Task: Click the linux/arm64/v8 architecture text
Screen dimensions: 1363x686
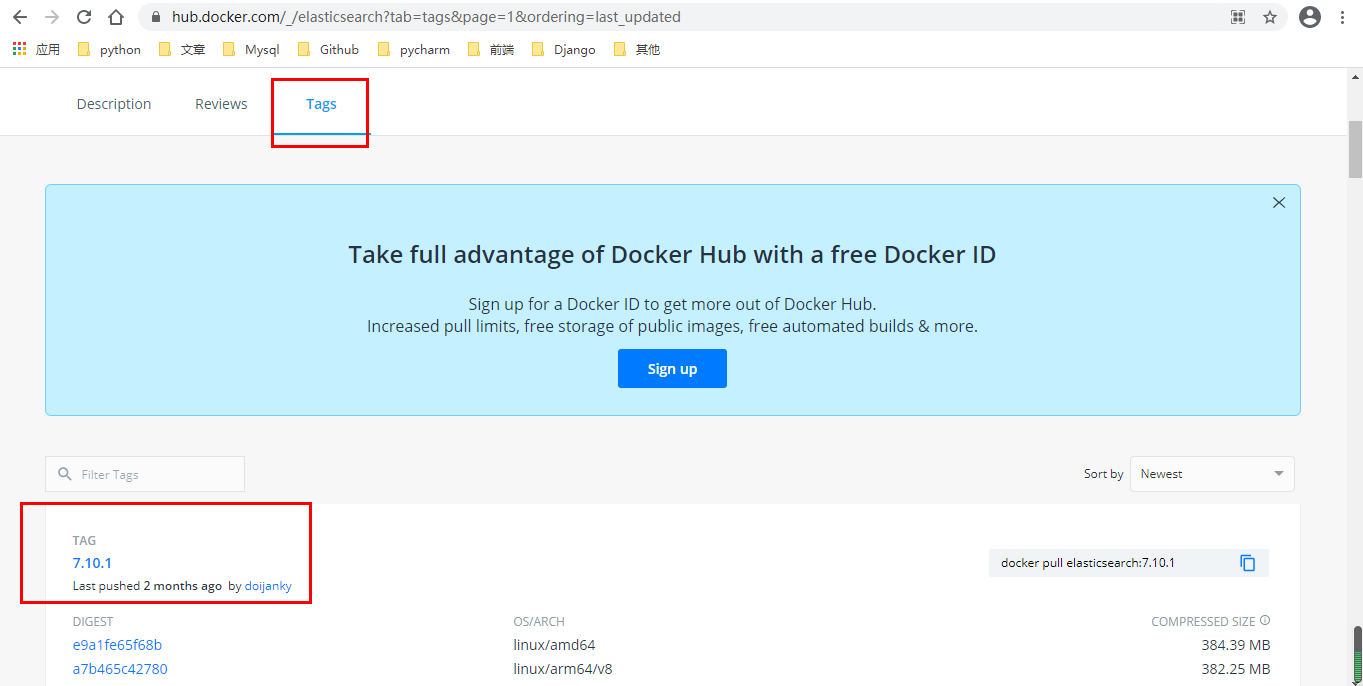Action: (x=563, y=669)
